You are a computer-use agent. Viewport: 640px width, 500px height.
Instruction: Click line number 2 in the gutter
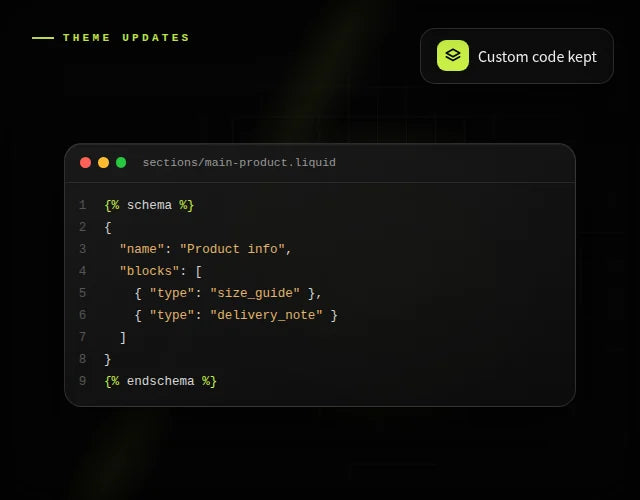tap(82, 227)
